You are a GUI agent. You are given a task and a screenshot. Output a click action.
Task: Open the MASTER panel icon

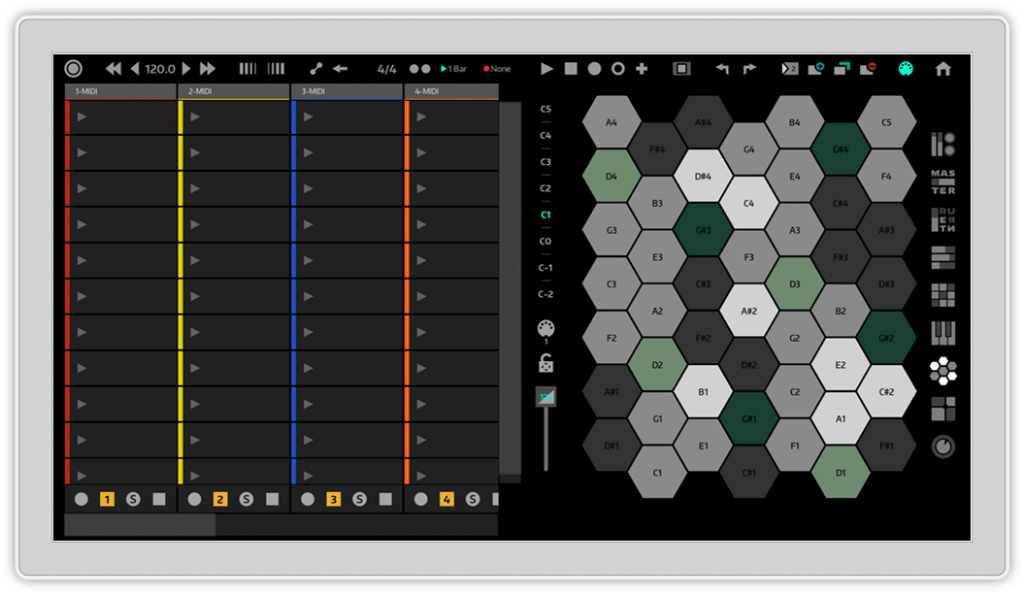[942, 182]
